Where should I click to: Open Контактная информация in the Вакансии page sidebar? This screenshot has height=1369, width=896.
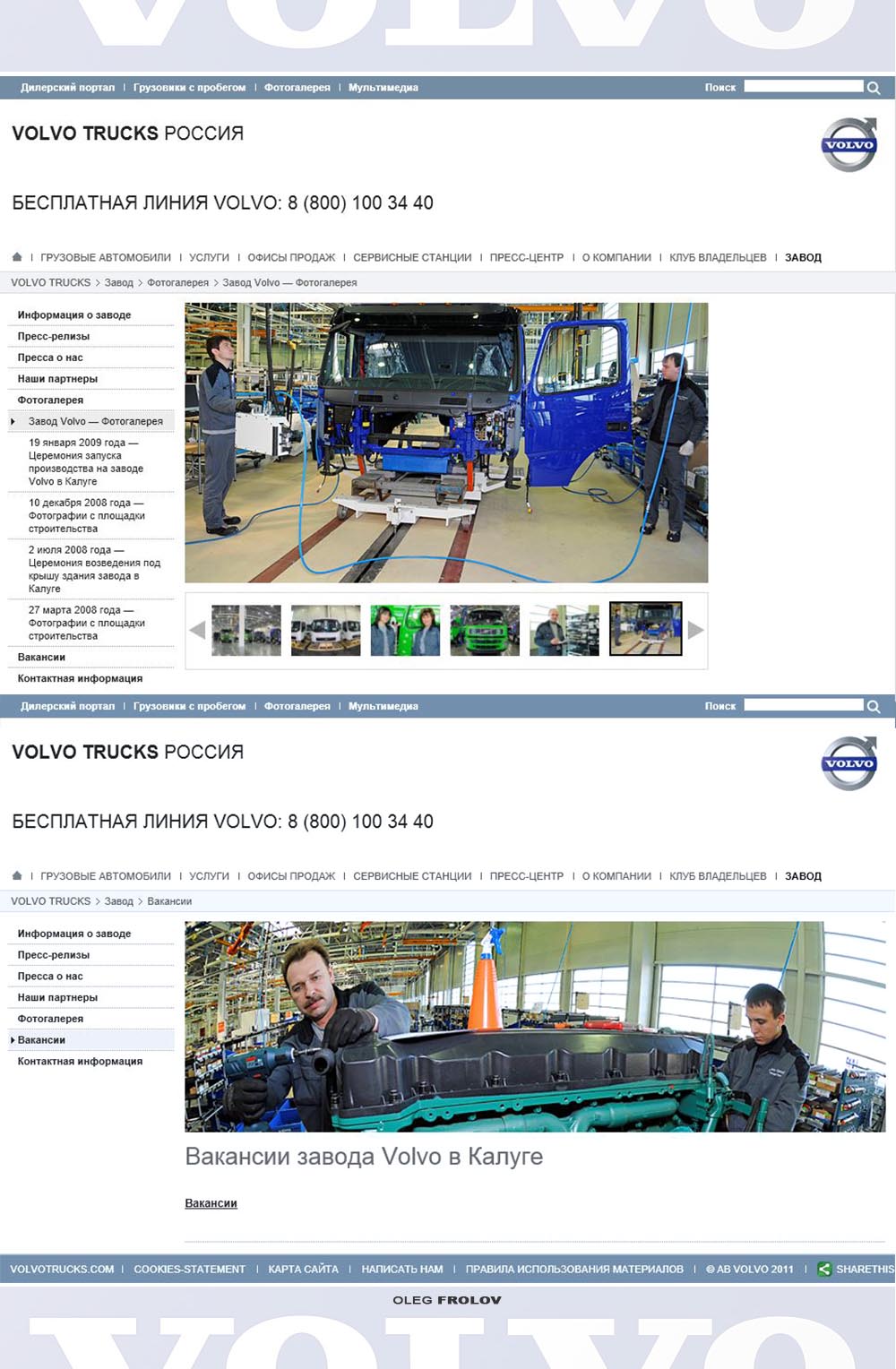[x=80, y=1062]
